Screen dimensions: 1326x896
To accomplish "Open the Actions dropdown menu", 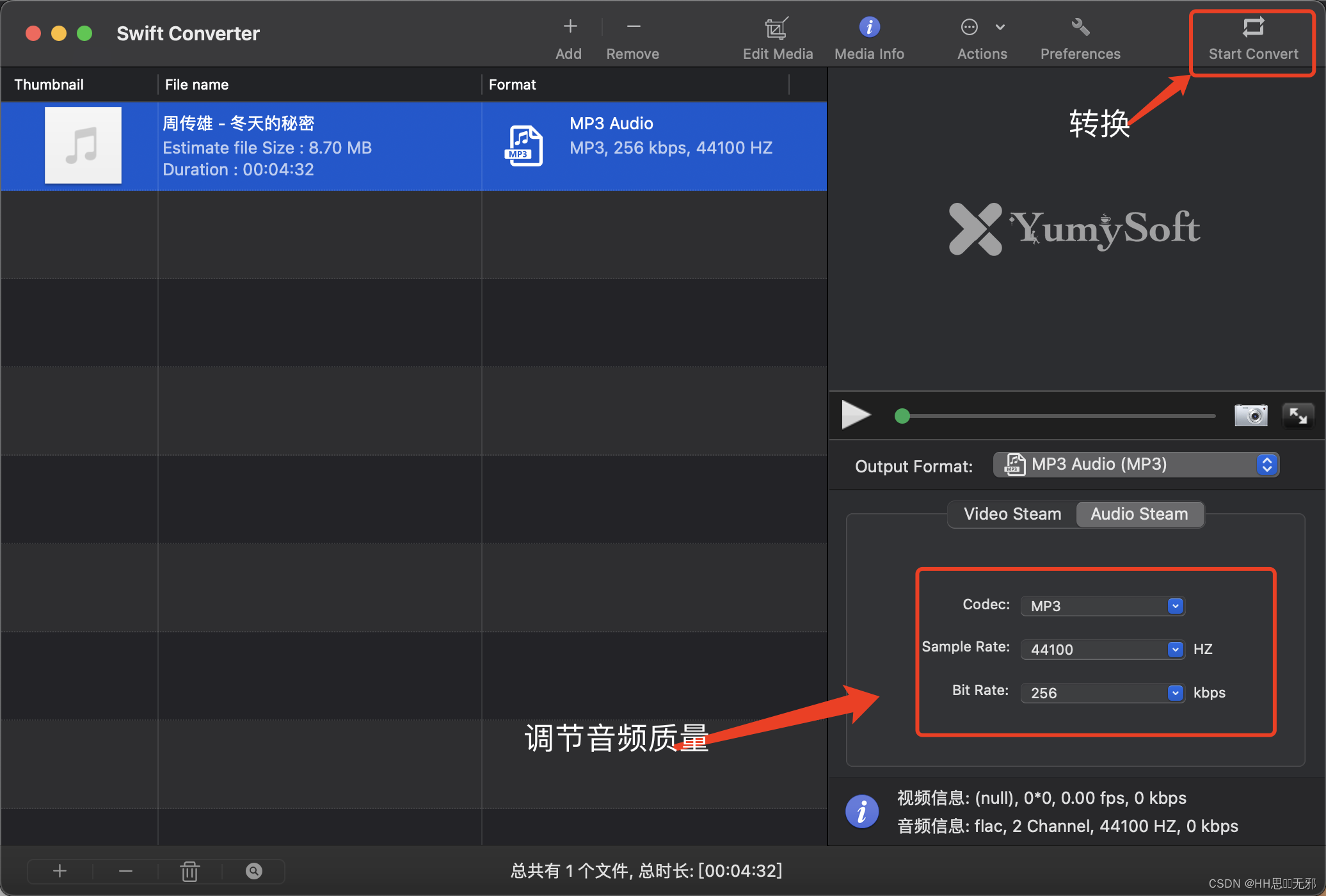I will tap(982, 28).
